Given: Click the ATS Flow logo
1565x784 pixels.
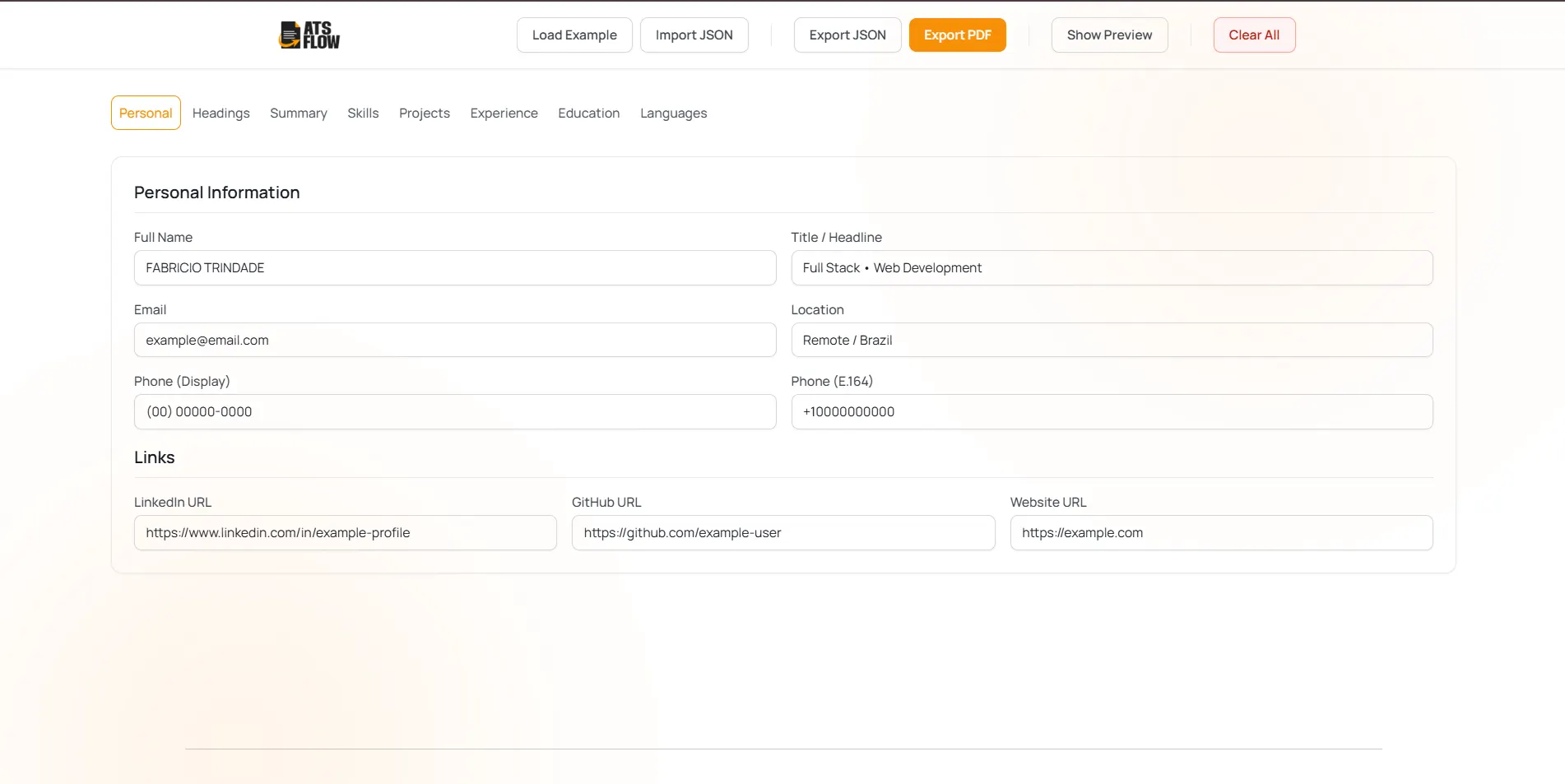Looking at the screenshot, I should click(309, 35).
